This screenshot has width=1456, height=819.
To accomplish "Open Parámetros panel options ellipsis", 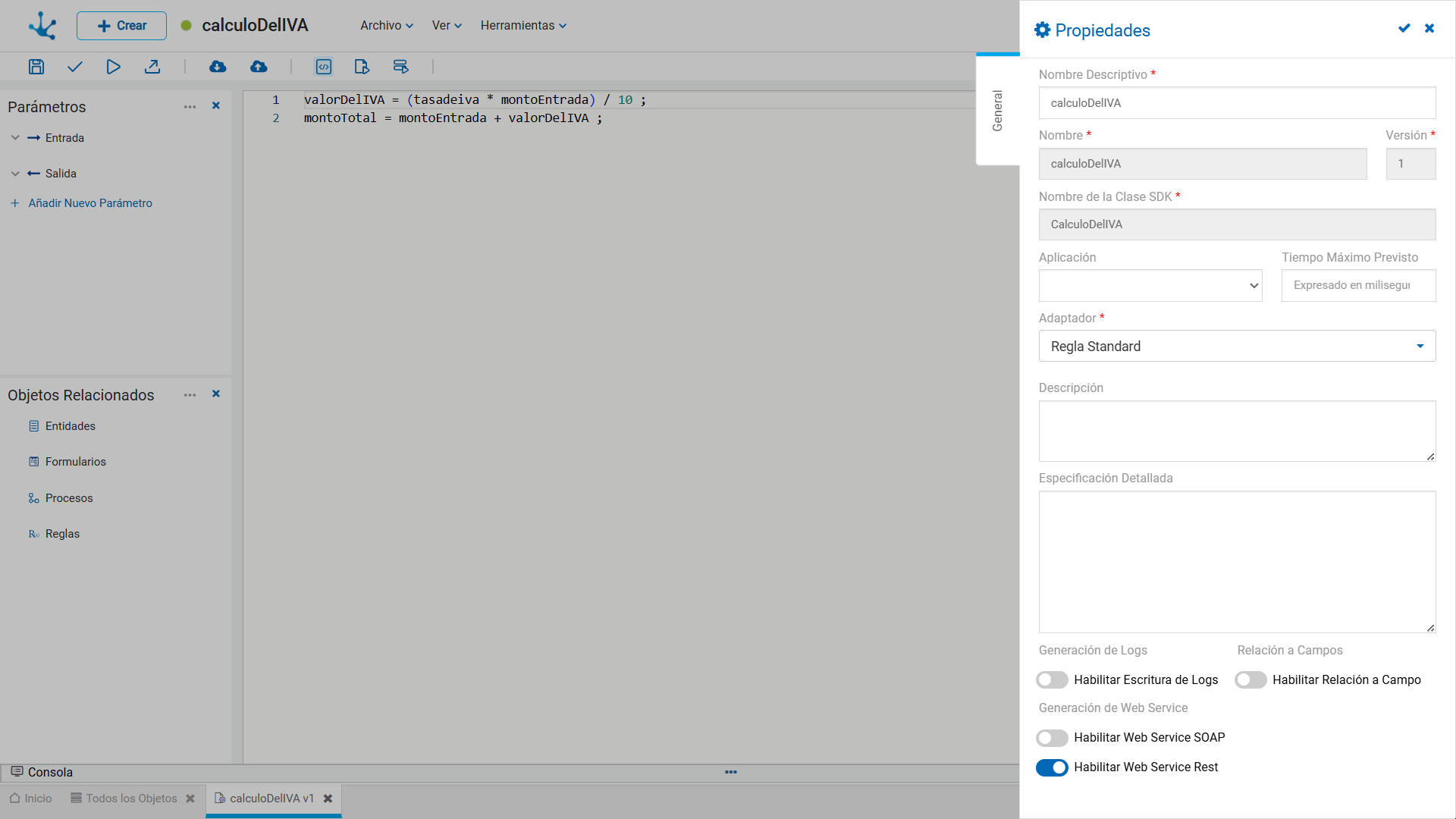I will 190,107.
